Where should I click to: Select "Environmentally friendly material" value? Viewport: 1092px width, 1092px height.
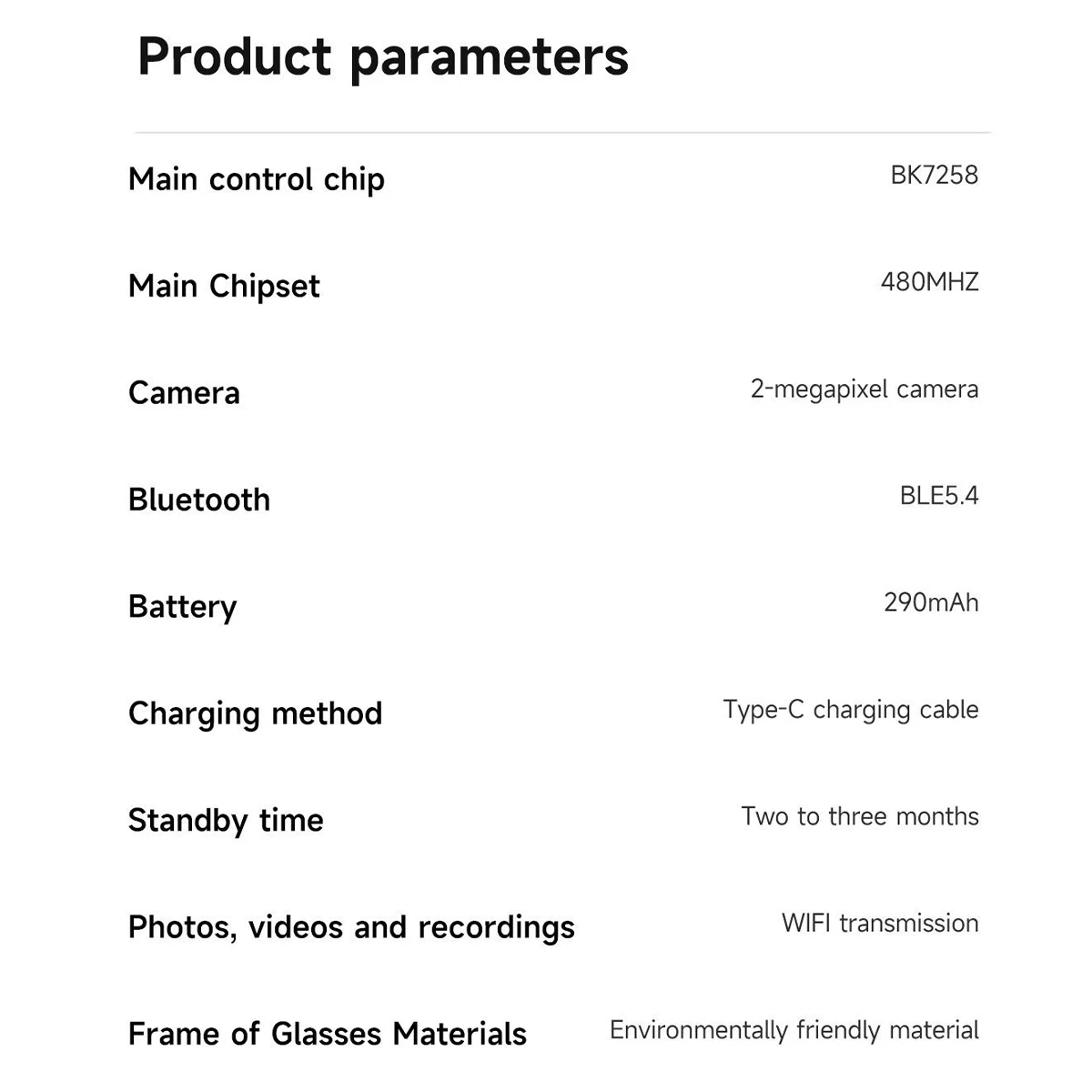click(x=794, y=1030)
